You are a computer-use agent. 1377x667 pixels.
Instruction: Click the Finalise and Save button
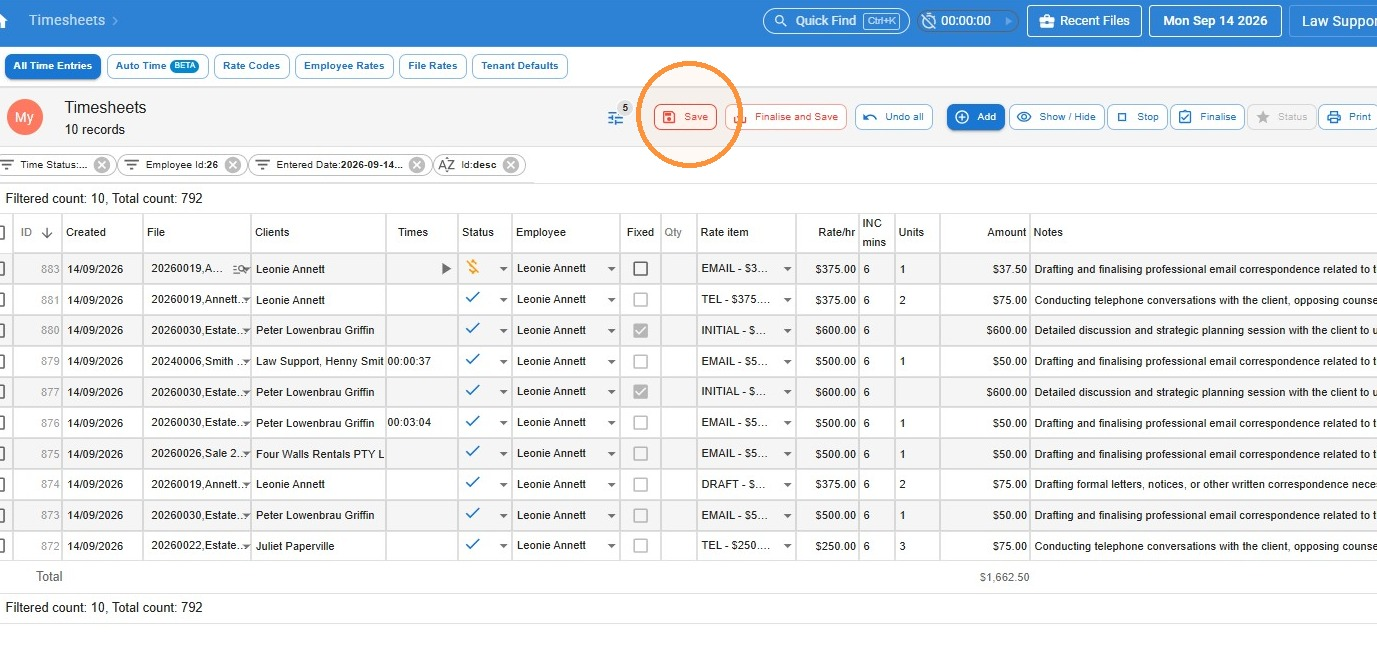tap(786, 117)
